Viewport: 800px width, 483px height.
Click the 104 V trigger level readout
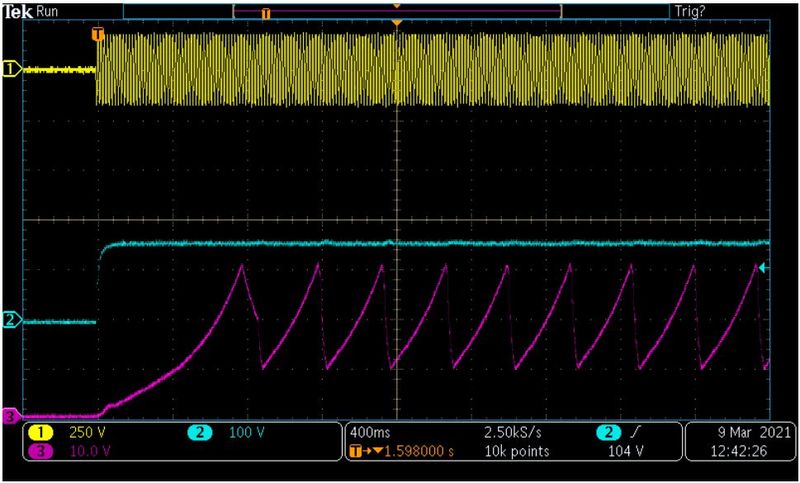pos(625,451)
